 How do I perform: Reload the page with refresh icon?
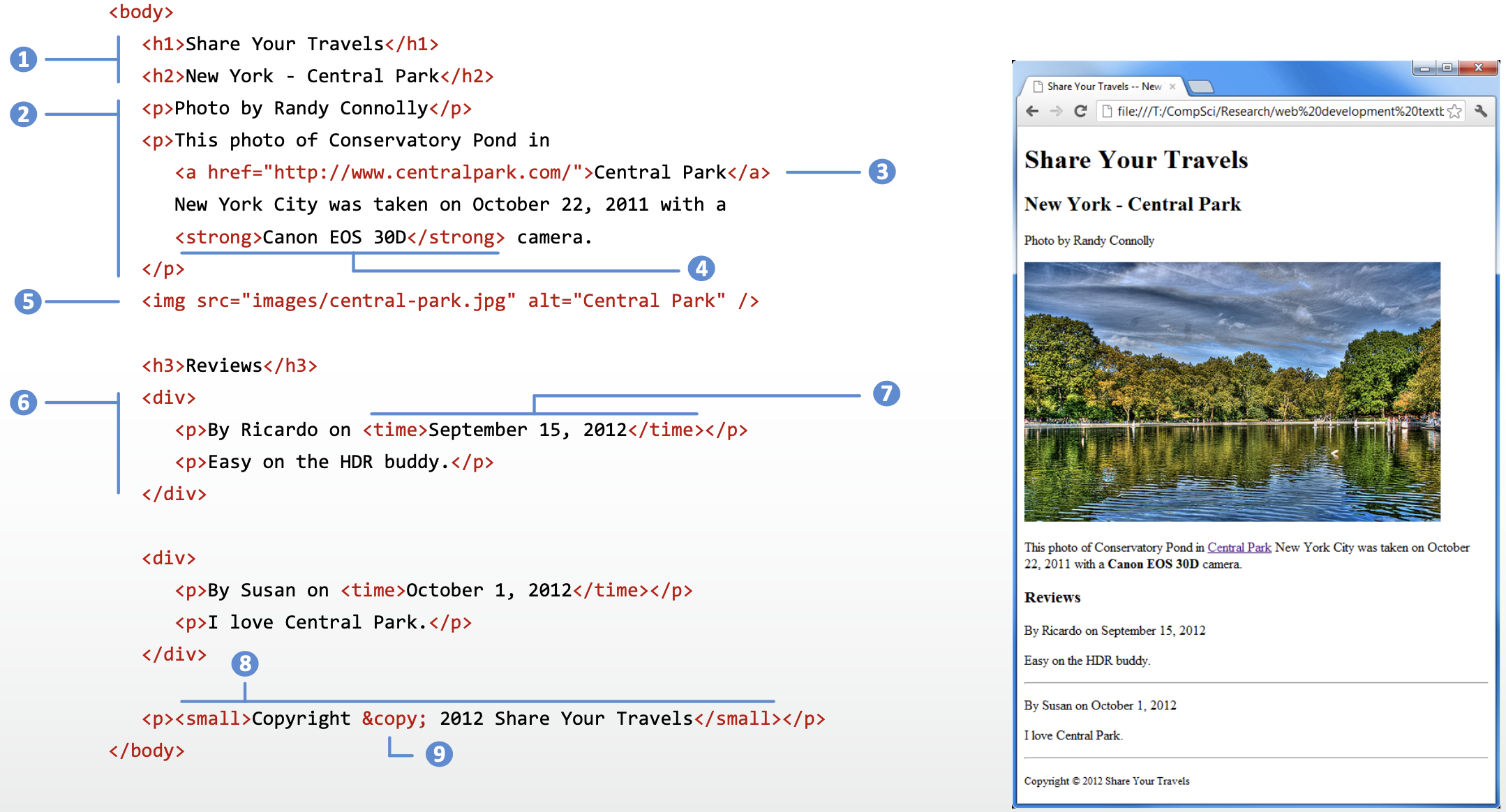click(x=1080, y=112)
